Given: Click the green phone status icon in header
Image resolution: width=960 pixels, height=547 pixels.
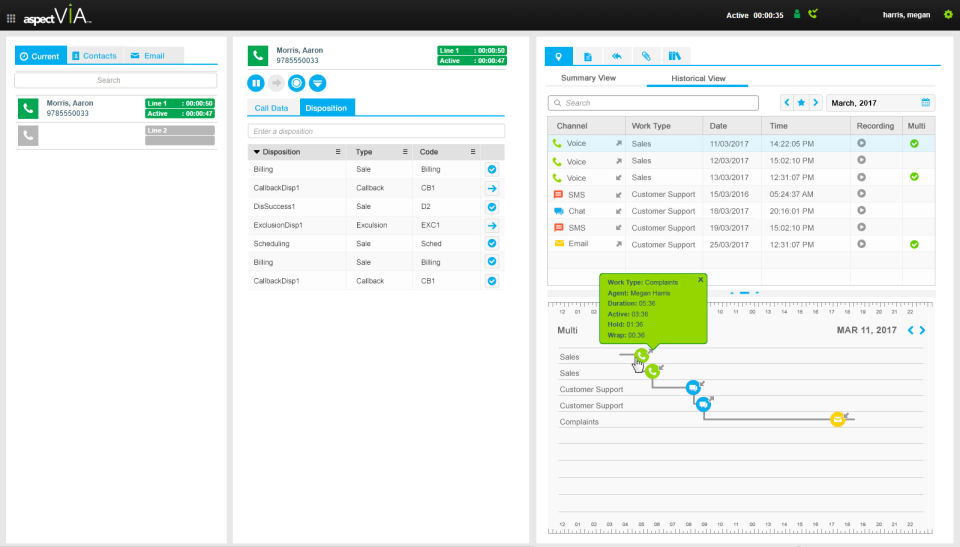Looking at the screenshot, I should click(812, 13).
